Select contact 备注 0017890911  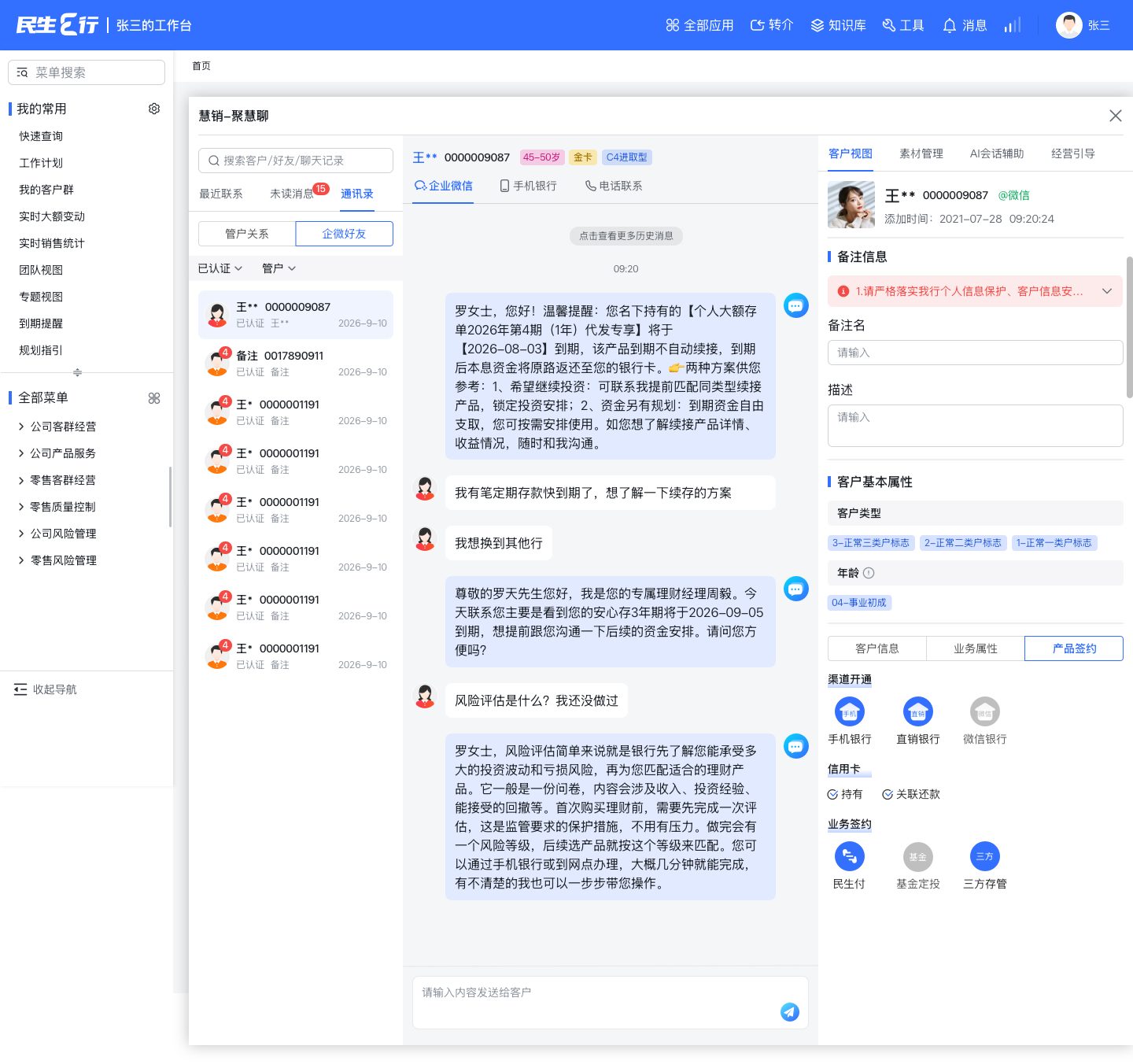click(x=296, y=364)
